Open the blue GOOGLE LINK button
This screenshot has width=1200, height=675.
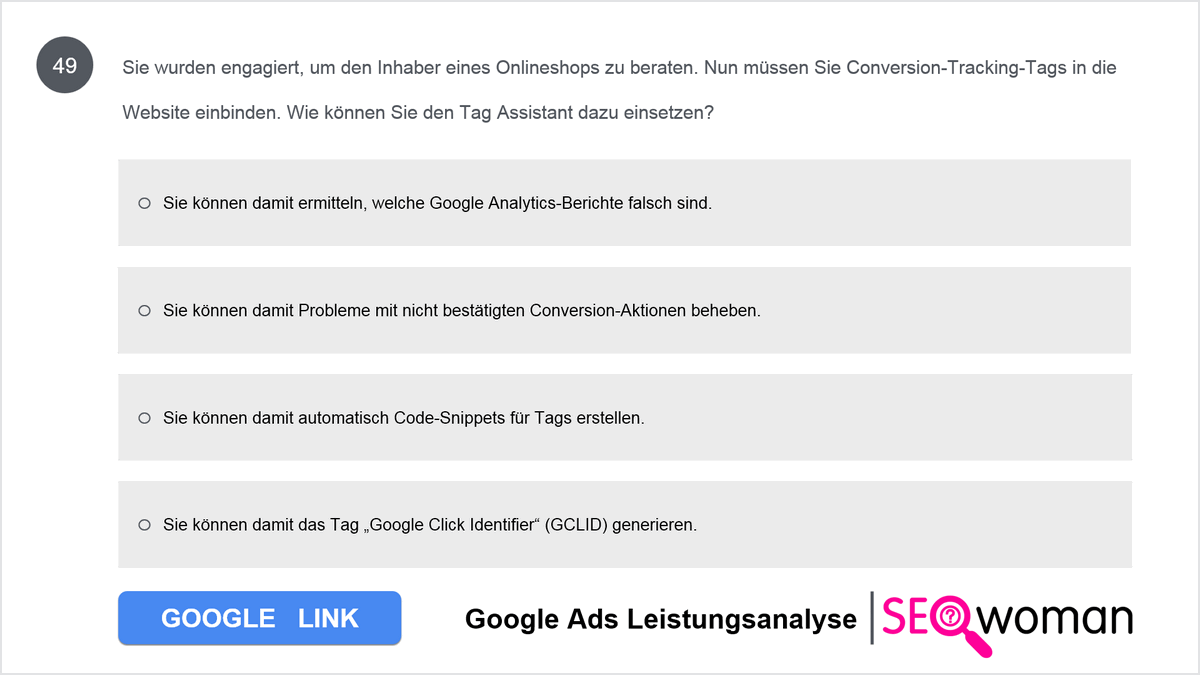[260, 618]
